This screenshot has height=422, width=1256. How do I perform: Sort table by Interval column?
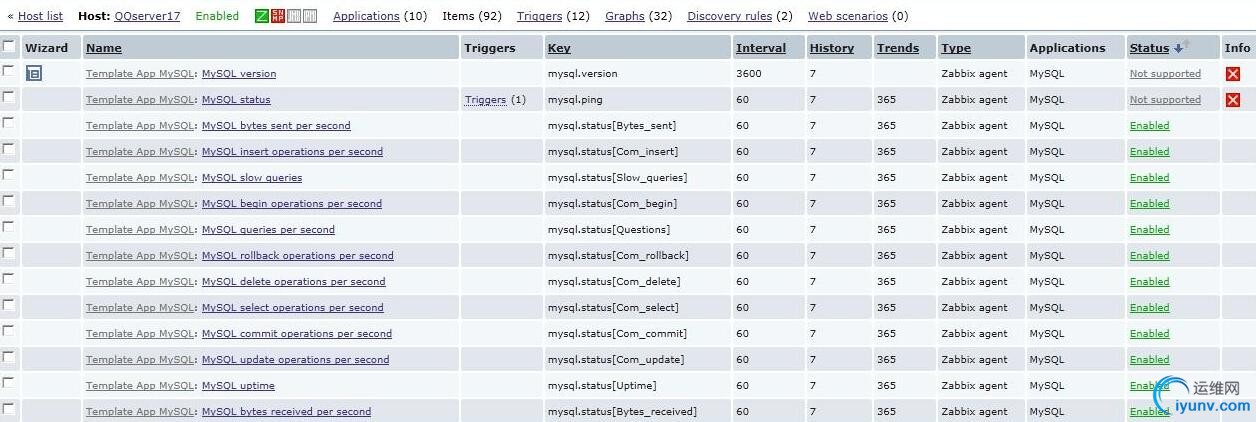click(x=761, y=48)
